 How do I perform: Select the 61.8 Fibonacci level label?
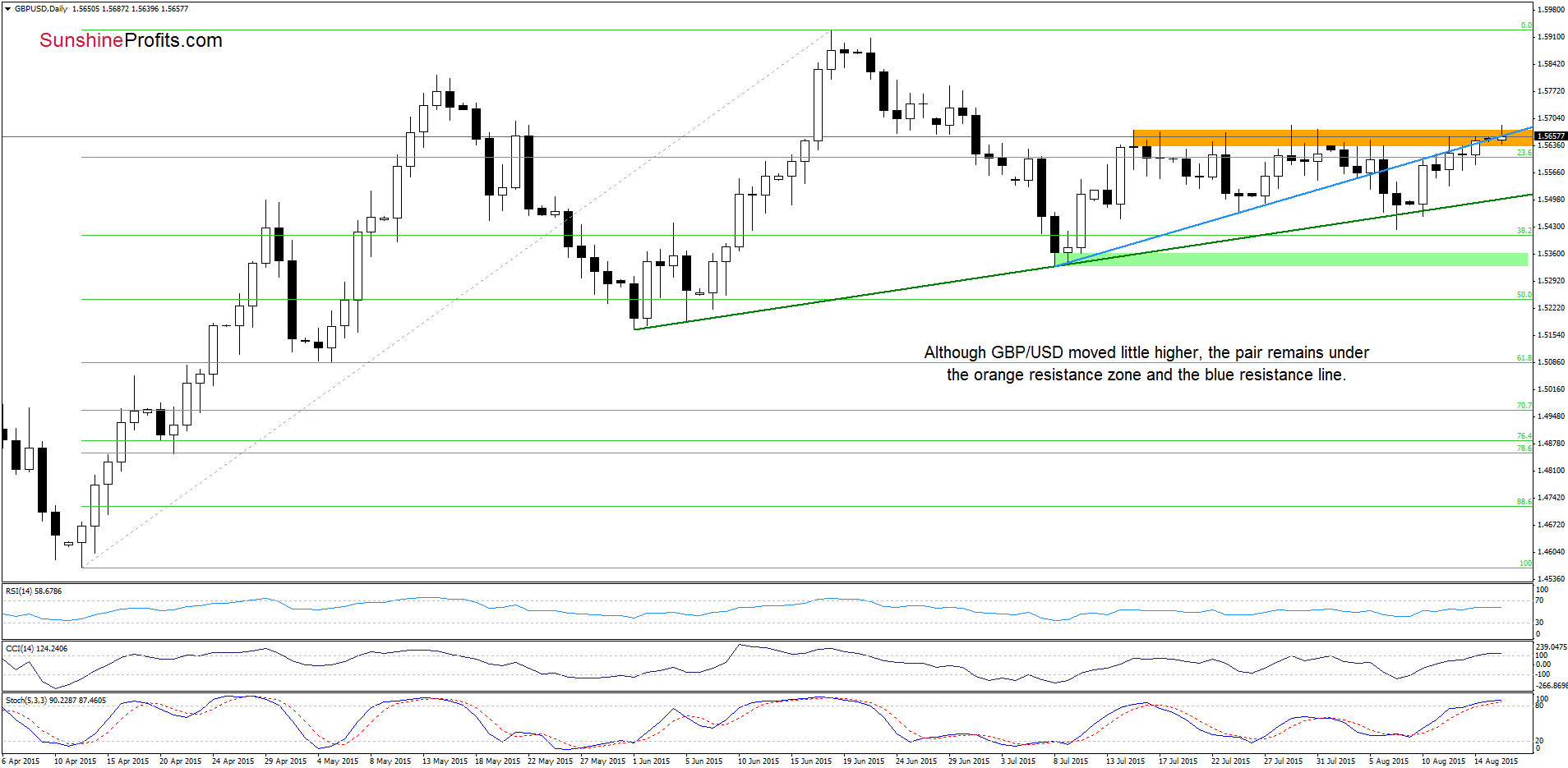(1524, 358)
